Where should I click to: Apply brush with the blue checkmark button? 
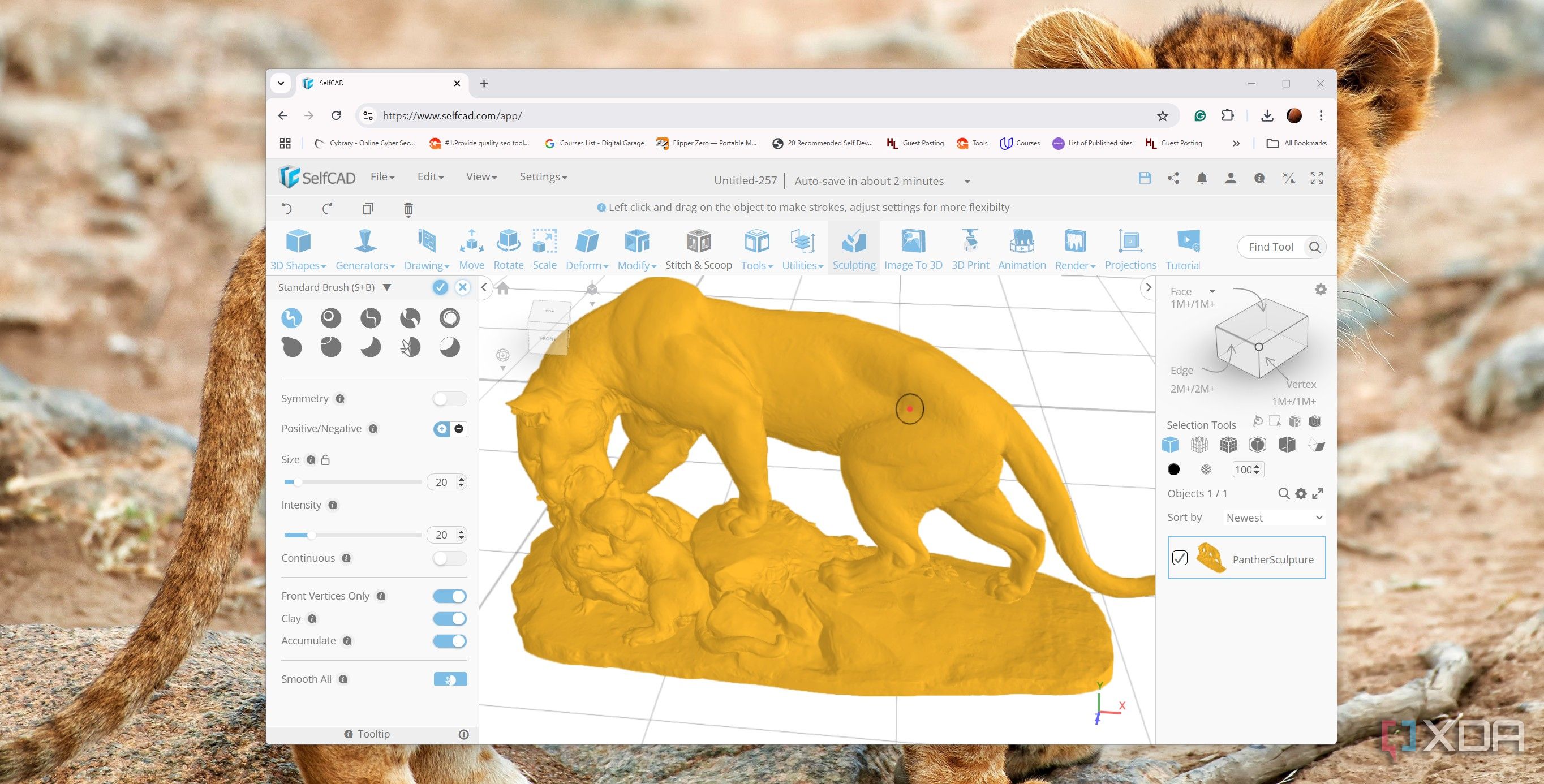click(440, 287)
